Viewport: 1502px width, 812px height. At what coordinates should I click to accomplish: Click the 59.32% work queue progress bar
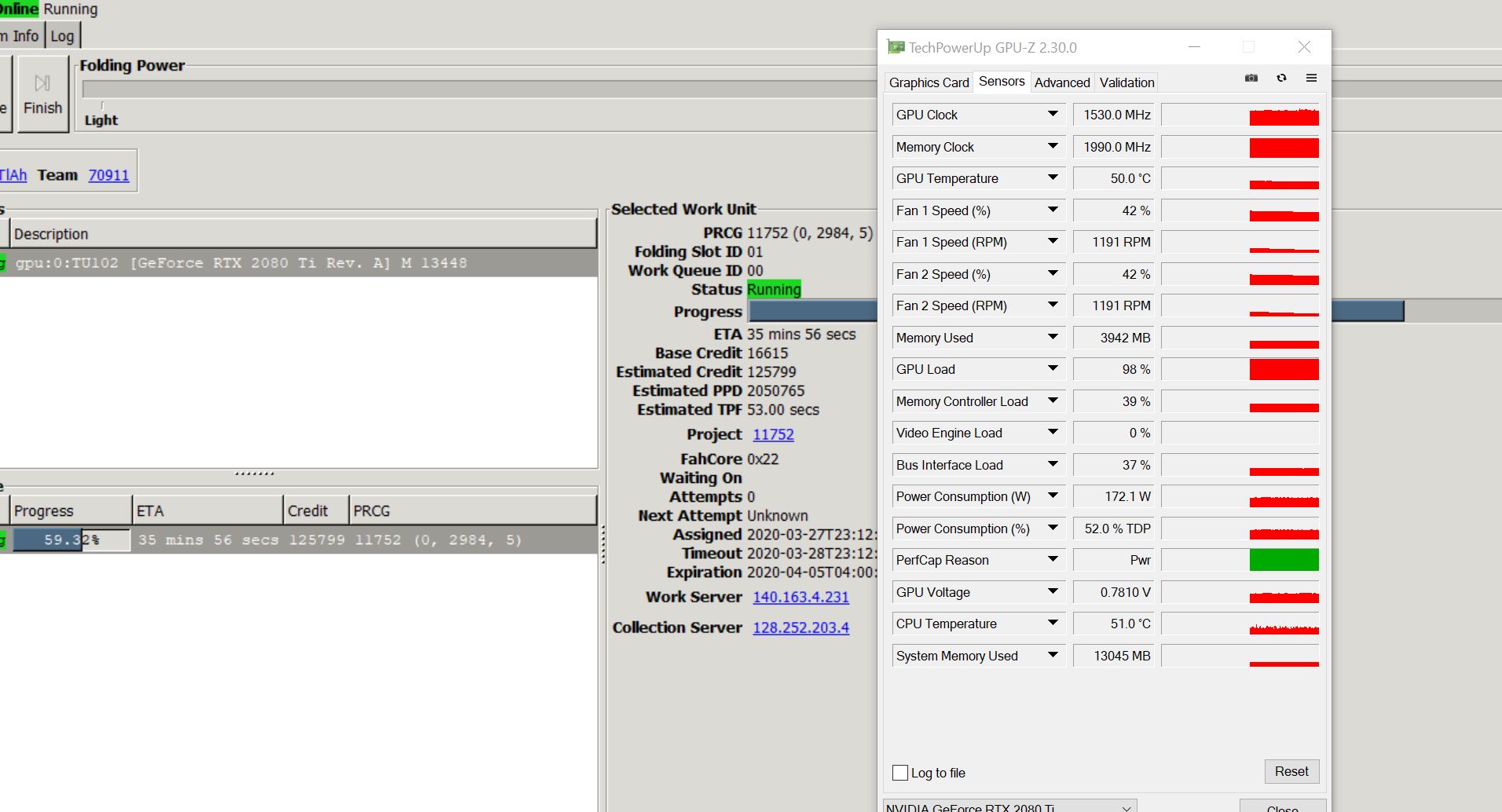[71, 540]
